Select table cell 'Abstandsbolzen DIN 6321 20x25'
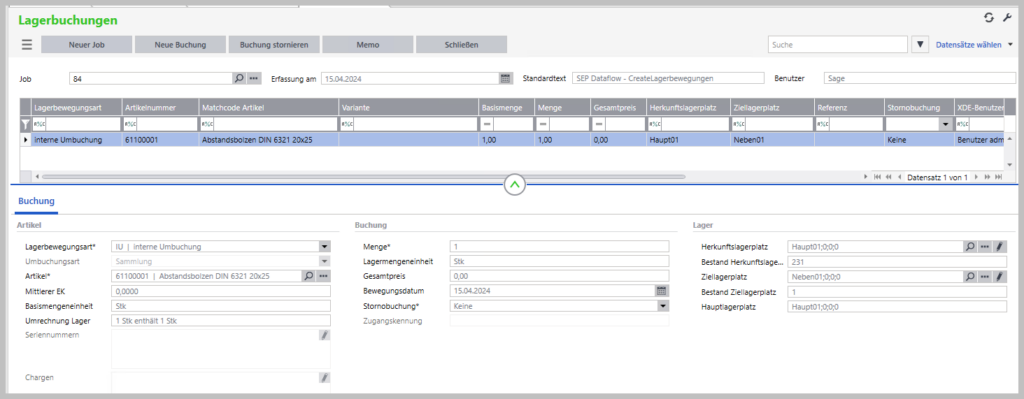 point(268,140)
